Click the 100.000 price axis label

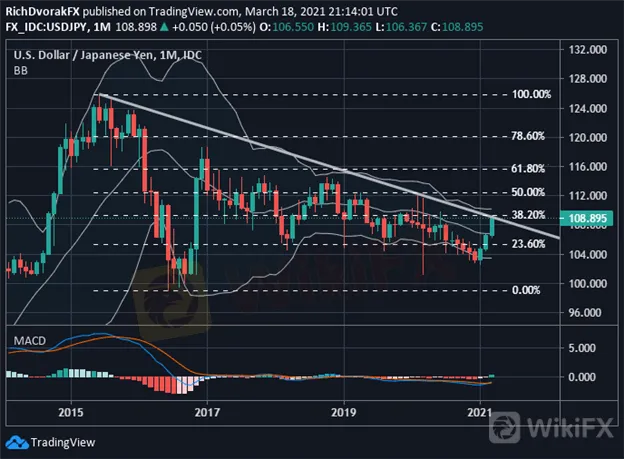coord(588,283)
